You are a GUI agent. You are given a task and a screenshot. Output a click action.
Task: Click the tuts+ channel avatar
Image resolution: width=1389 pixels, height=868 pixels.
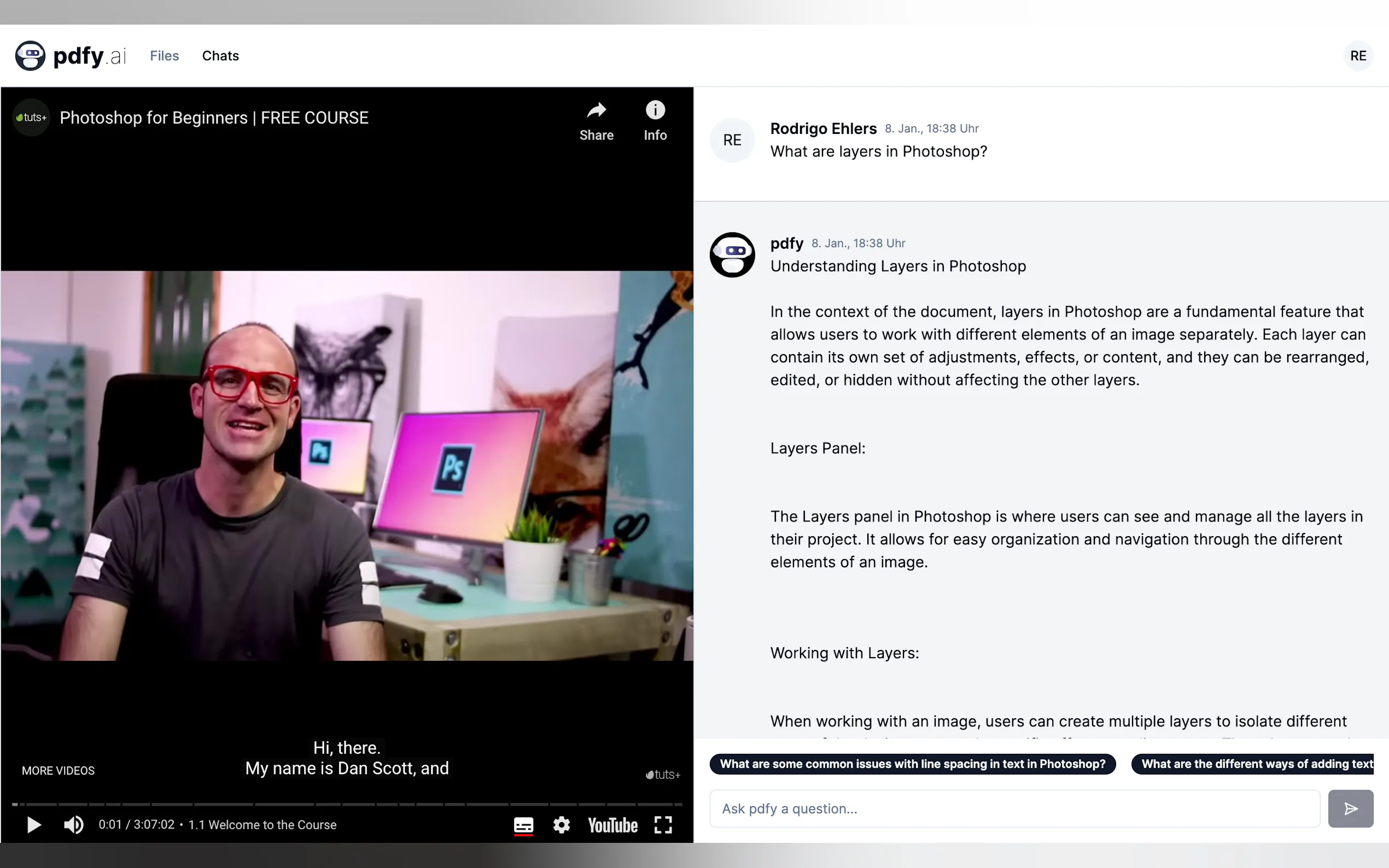point(31,118)
